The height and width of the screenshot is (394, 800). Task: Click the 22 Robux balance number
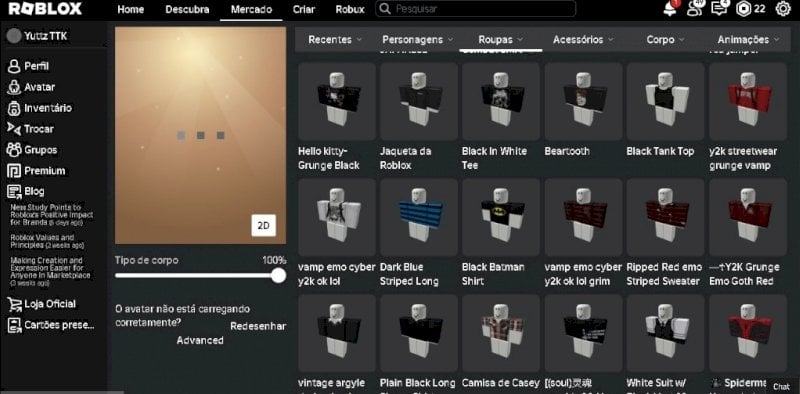coord(760,9)
